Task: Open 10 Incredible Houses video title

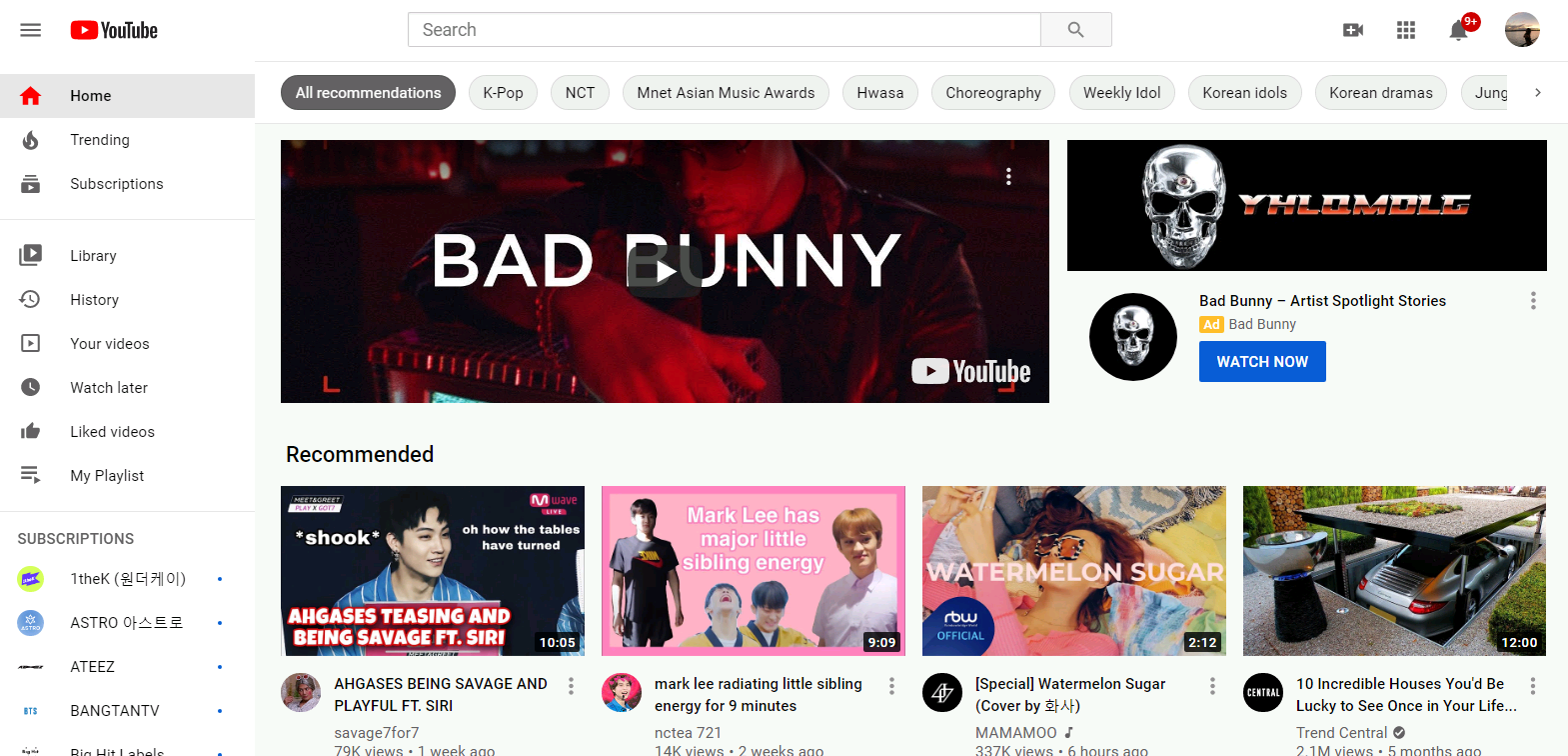Action: pyautogui.click(x=1406, y=695)
